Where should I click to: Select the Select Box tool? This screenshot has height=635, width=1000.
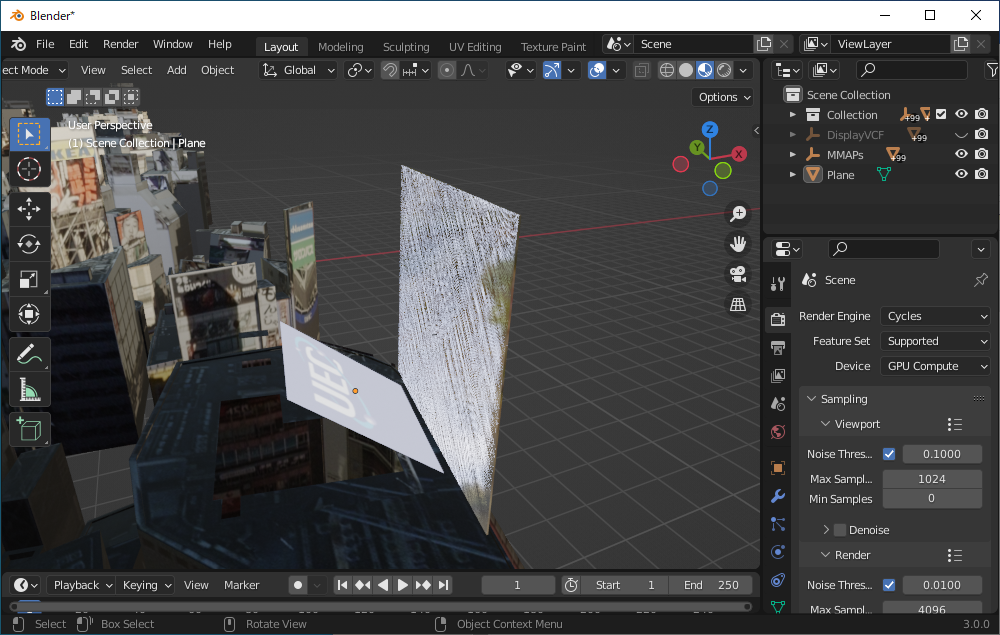tap(29, 135)
